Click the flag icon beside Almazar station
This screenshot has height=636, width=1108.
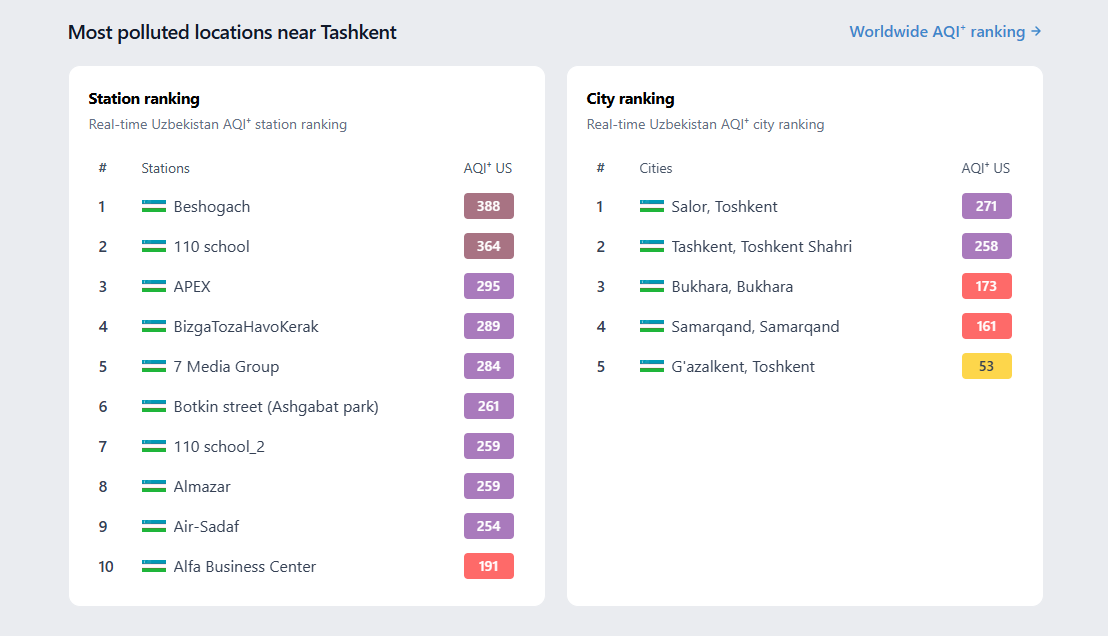pos(153,486)
